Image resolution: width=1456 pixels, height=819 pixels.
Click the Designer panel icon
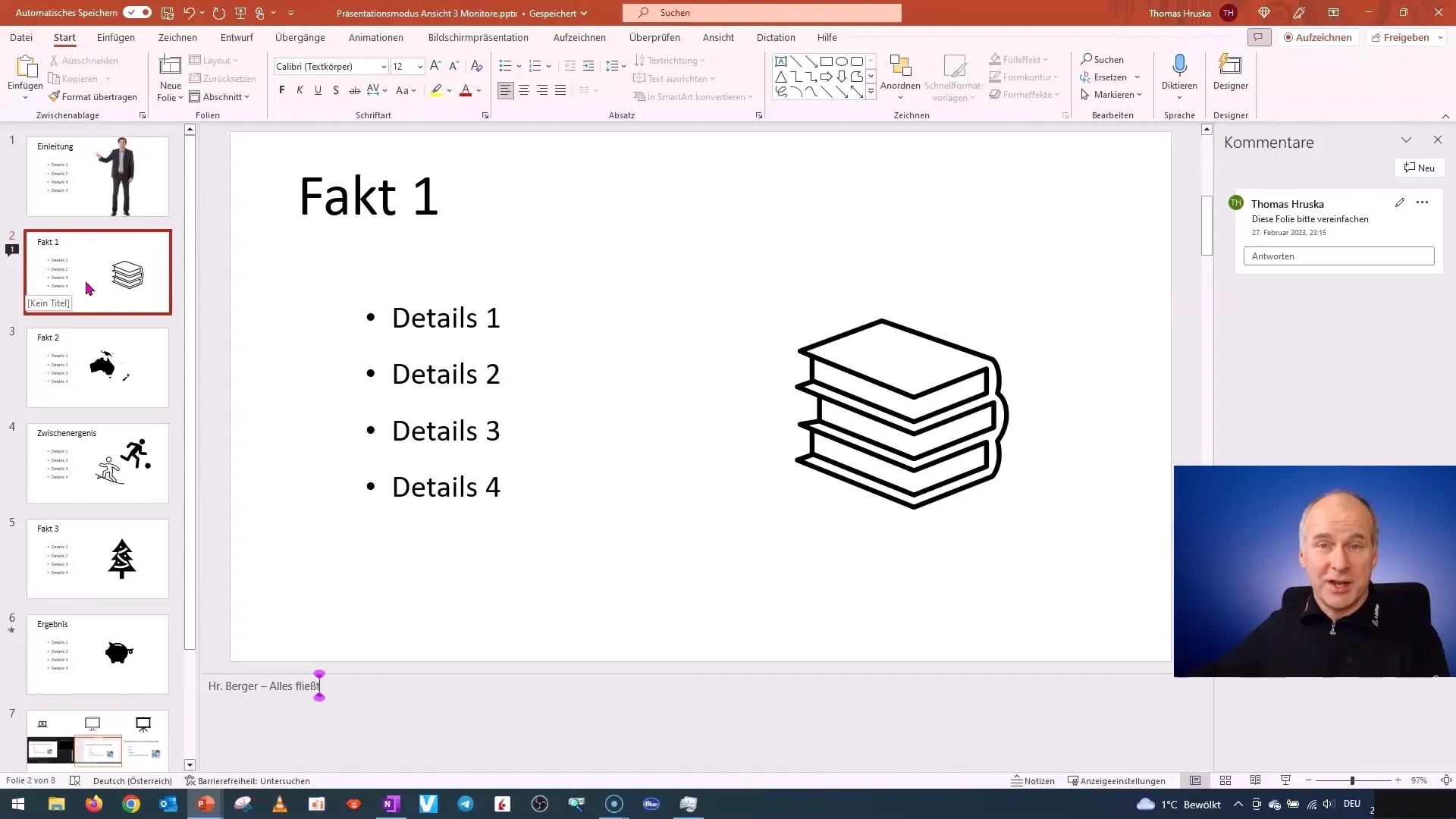[1231, 75]
